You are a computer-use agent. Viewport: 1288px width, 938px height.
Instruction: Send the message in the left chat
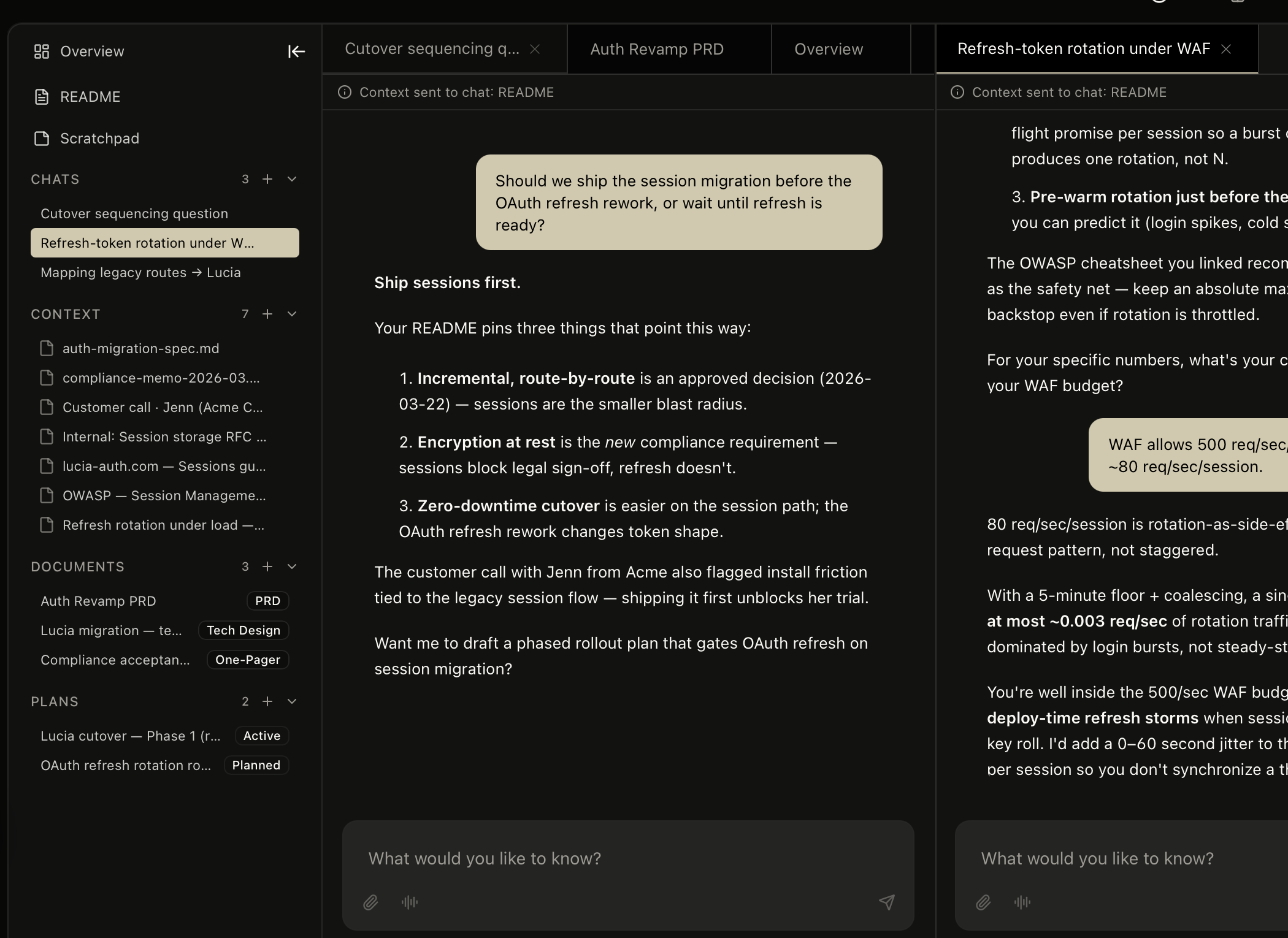click(887, 902)
